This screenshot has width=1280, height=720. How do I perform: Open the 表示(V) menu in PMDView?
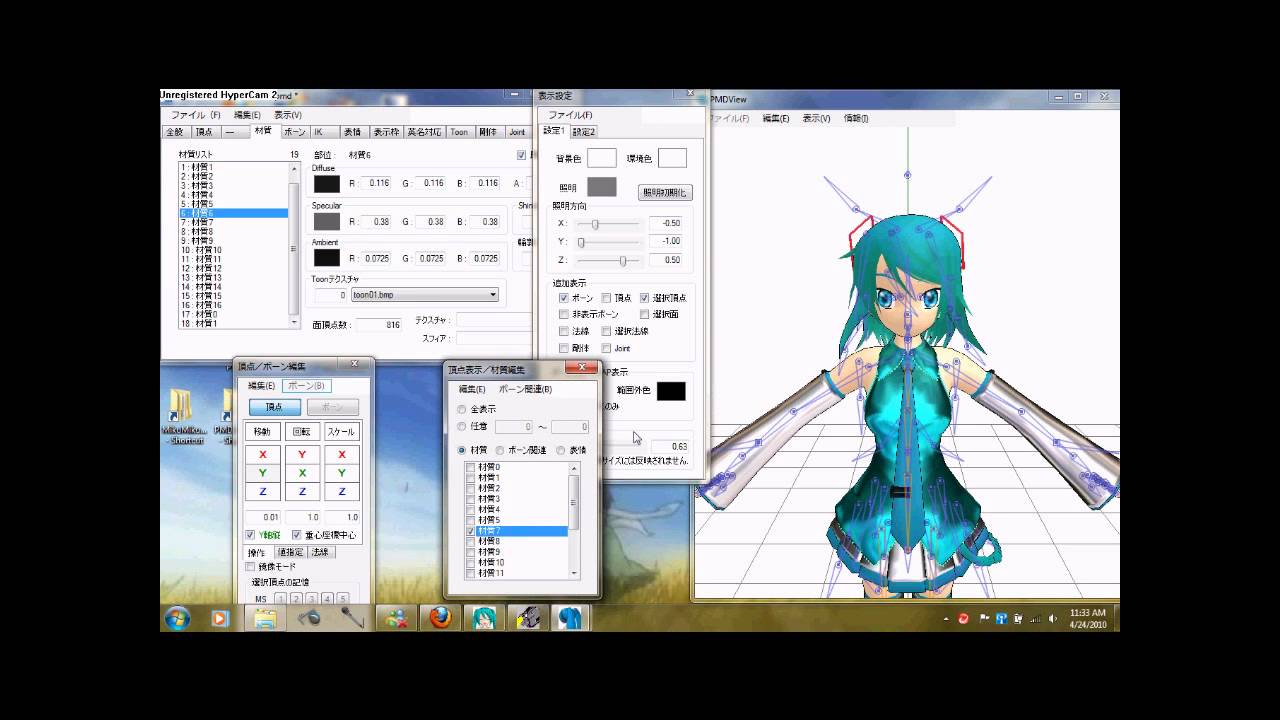pos(816,118)
